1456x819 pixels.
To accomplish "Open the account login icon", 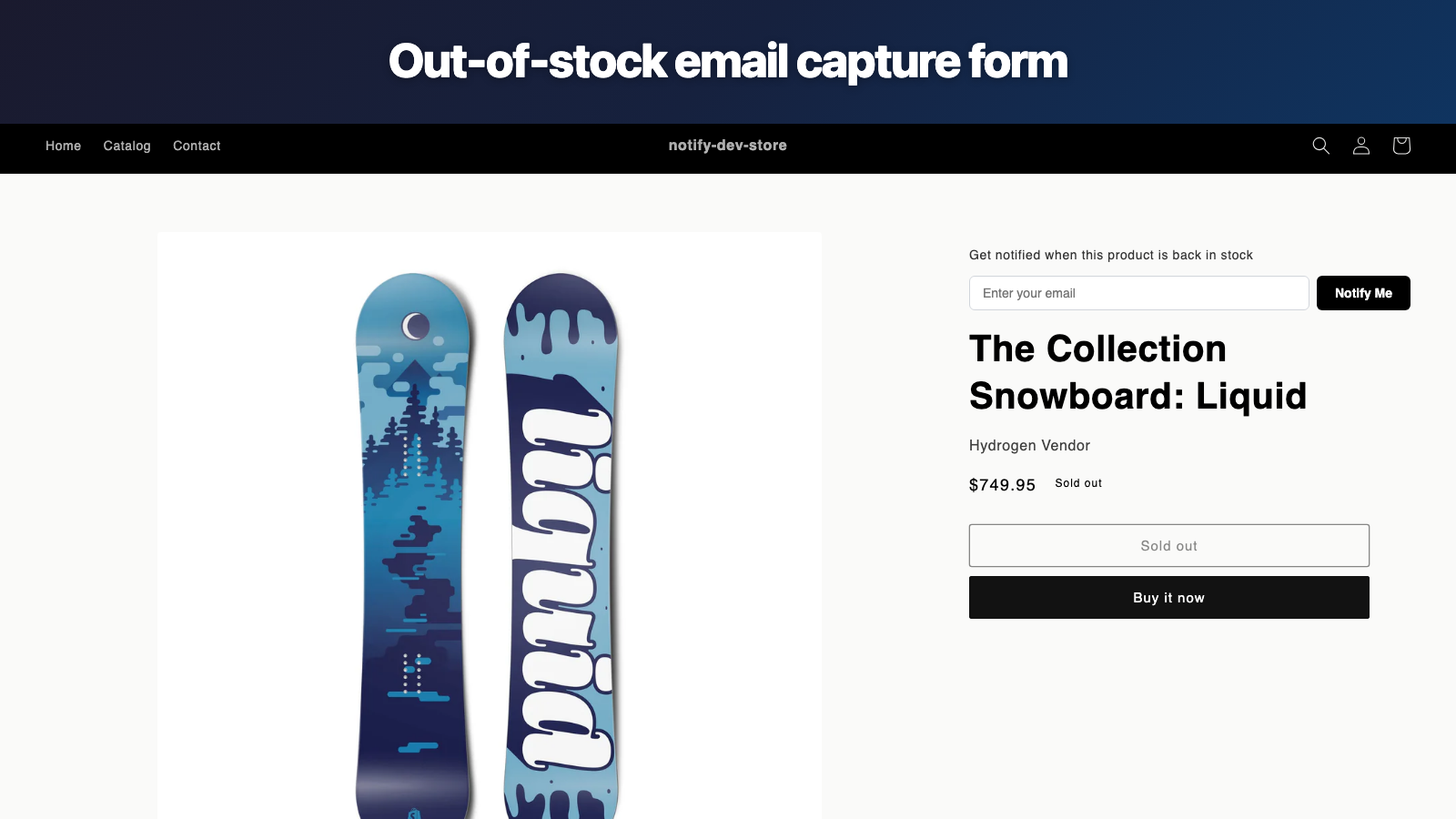I will point(1361,146).
